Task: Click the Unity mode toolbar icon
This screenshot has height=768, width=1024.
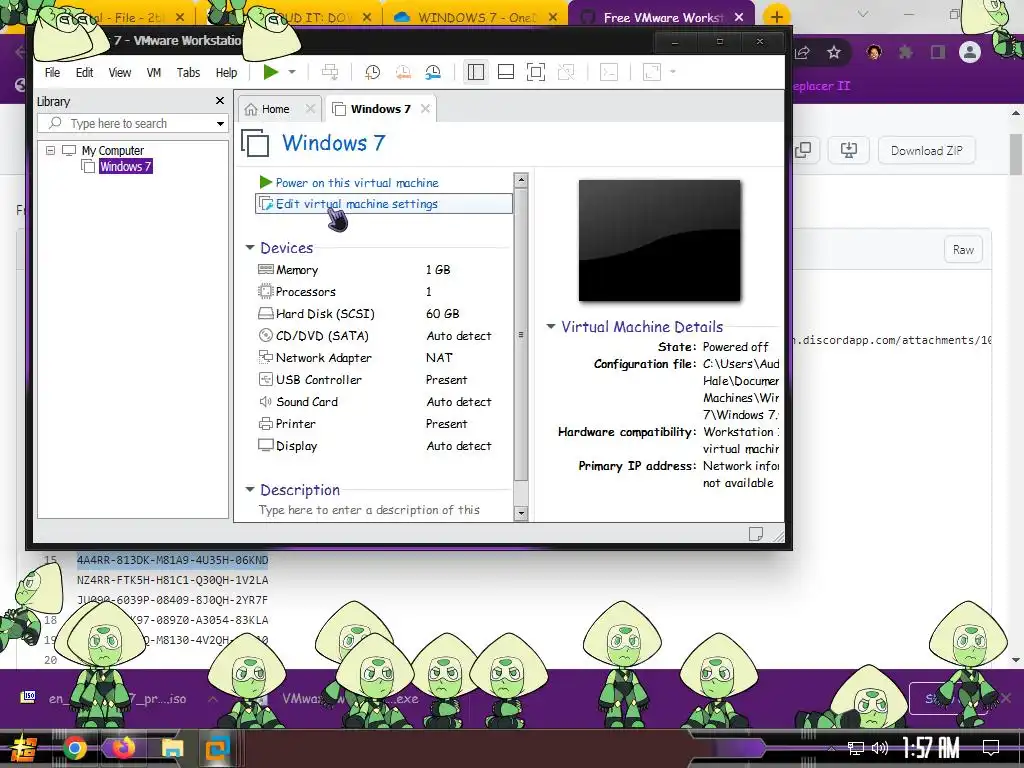Action: point(566,72)
